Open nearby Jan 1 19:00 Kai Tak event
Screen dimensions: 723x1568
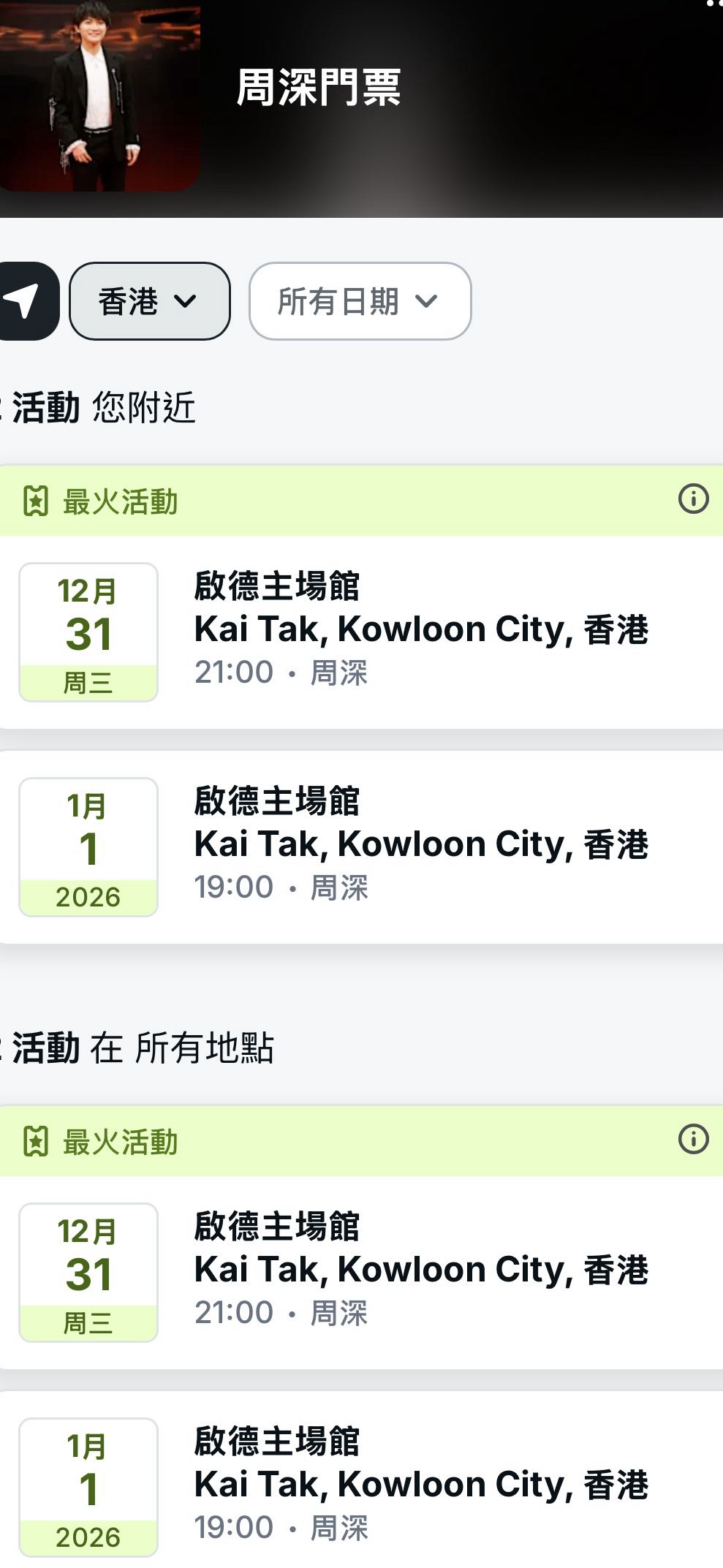tap(420, 845)
